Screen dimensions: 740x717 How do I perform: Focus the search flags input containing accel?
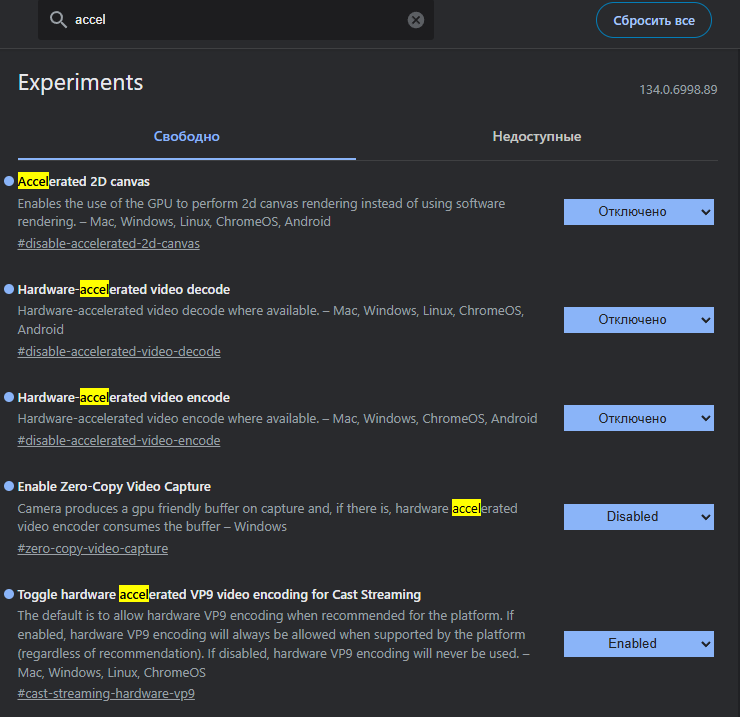[x=238, y=20]
